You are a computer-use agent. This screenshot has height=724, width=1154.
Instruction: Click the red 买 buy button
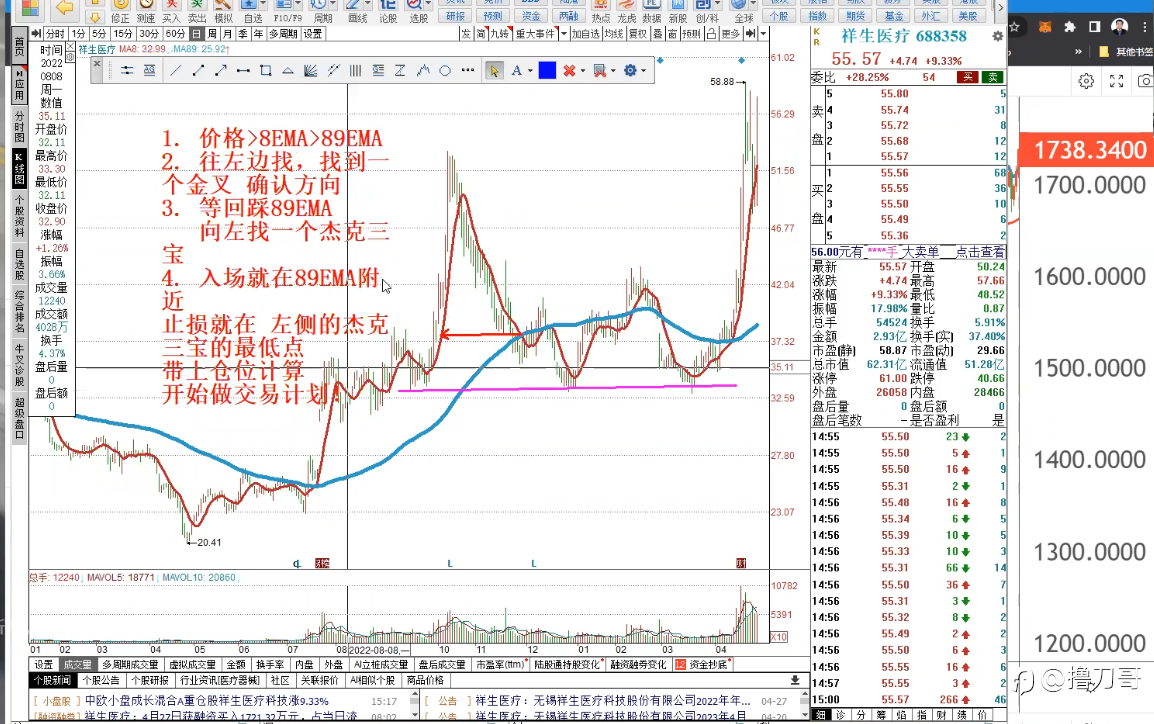point(968,77)
